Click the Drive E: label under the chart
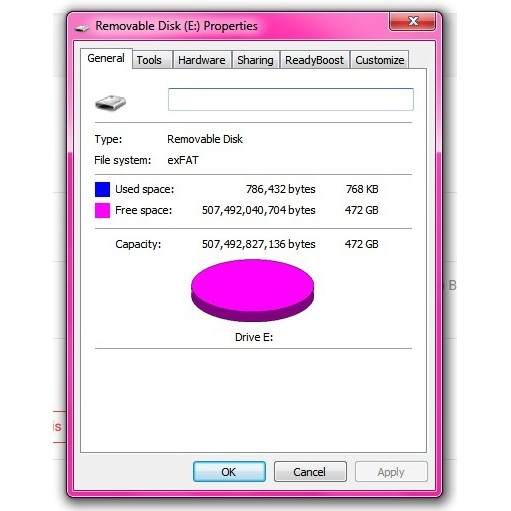This screenshot has width=511, height=511. pyautogui.click(x=254, y=337)
